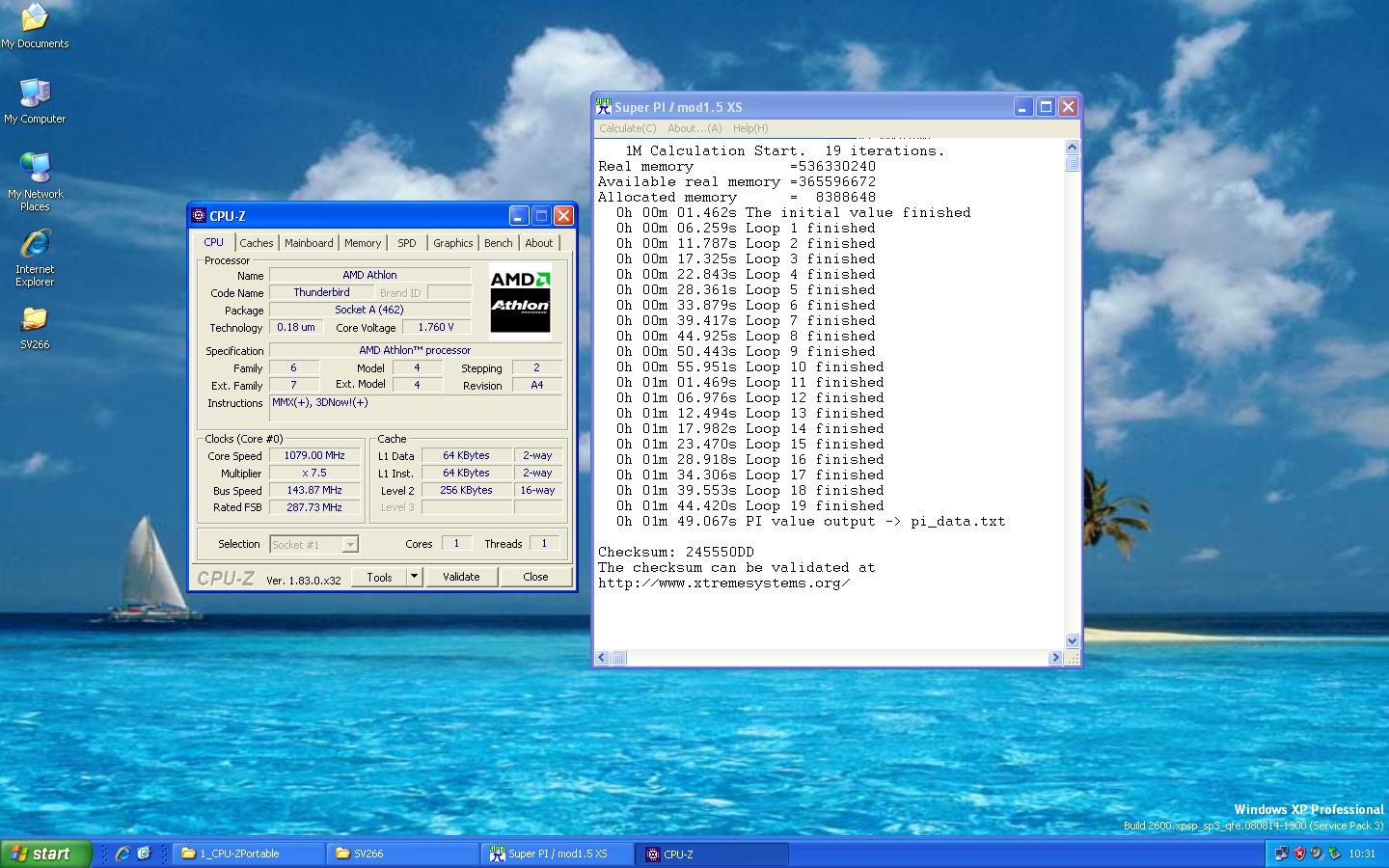Viewport: 1389px width, 868px height.
Task: Switch to the SPD tab
Action: coord(407,243)
